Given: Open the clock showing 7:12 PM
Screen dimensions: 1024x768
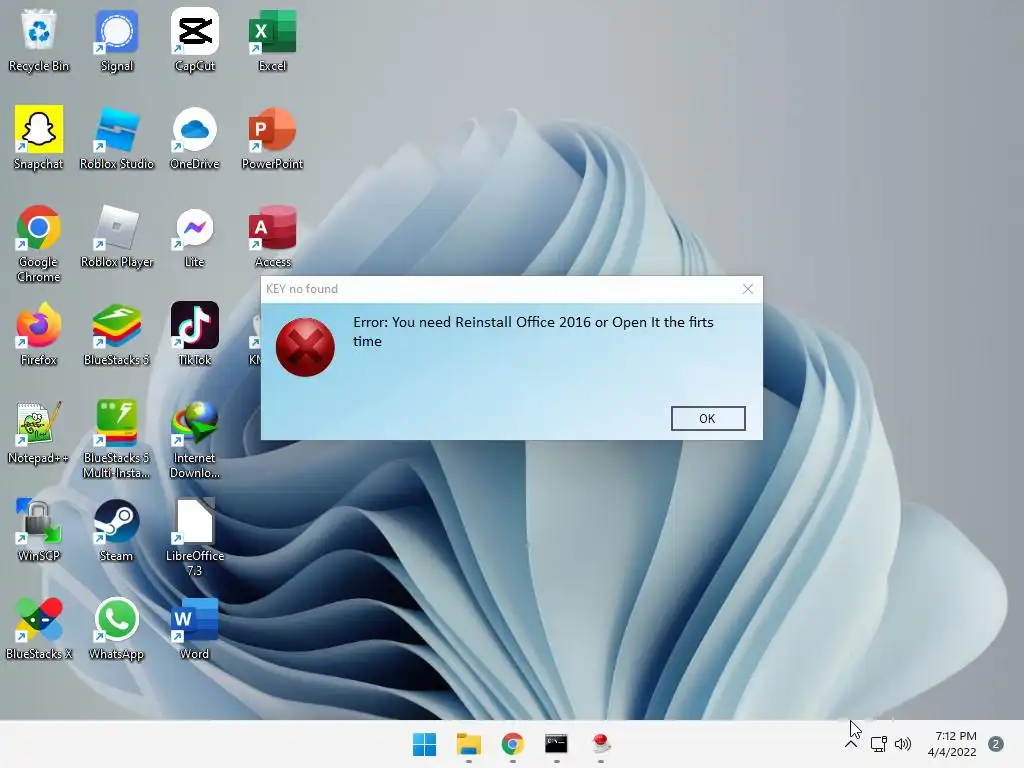Looking at the screenshot, I should [x=952, y=744].
